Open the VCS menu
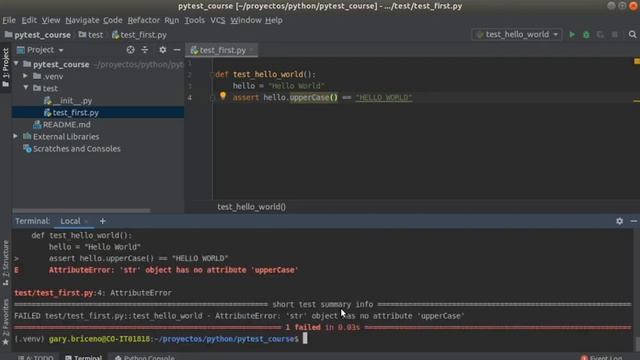This screenshot has height=360, width=640. pyautogui.click(x=218, y=20)
